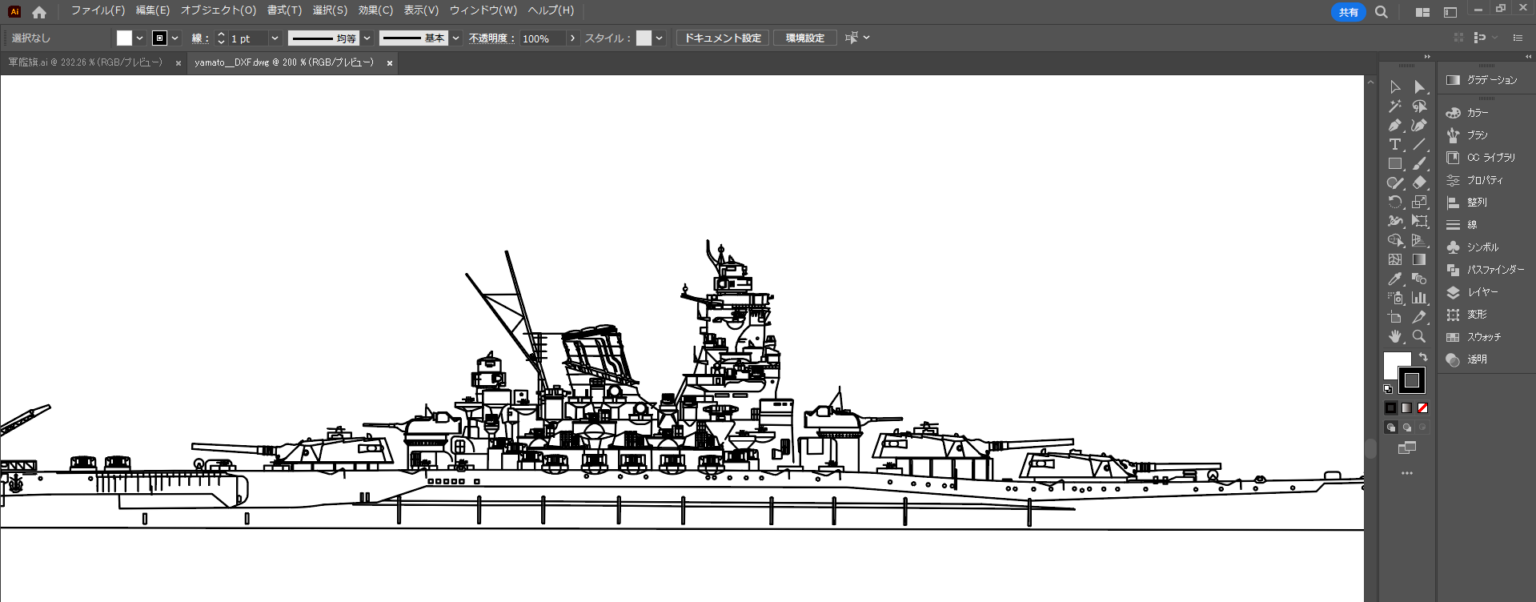Open the stroke weight 1 pt dropdown

[x=275, y=38]
